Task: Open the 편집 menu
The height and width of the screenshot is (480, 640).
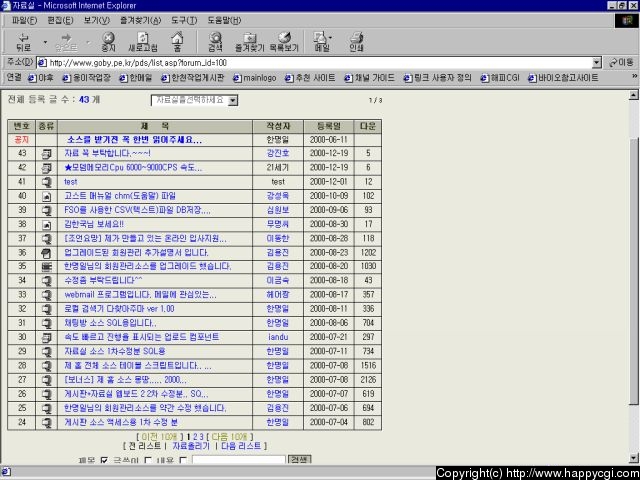Action: 60,20
